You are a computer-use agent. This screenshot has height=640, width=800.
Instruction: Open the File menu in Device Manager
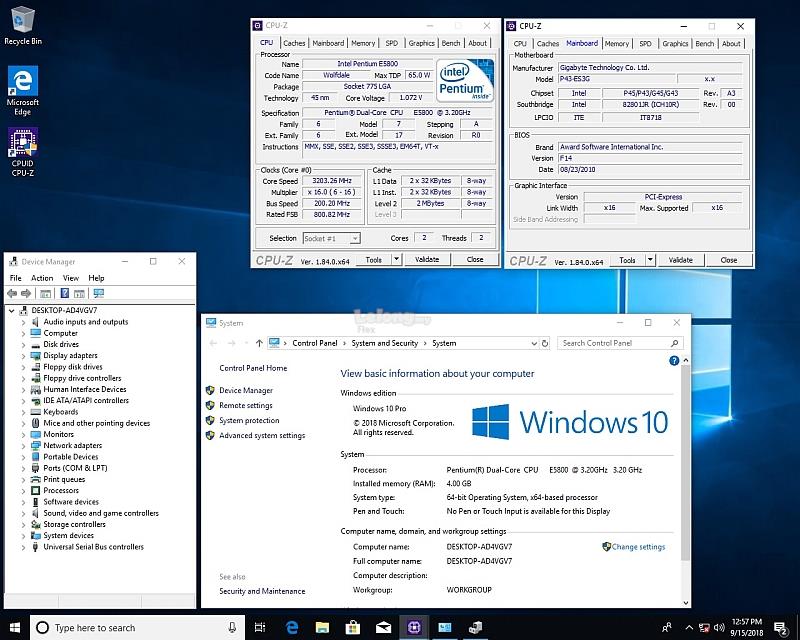click(x=16, y=278)
